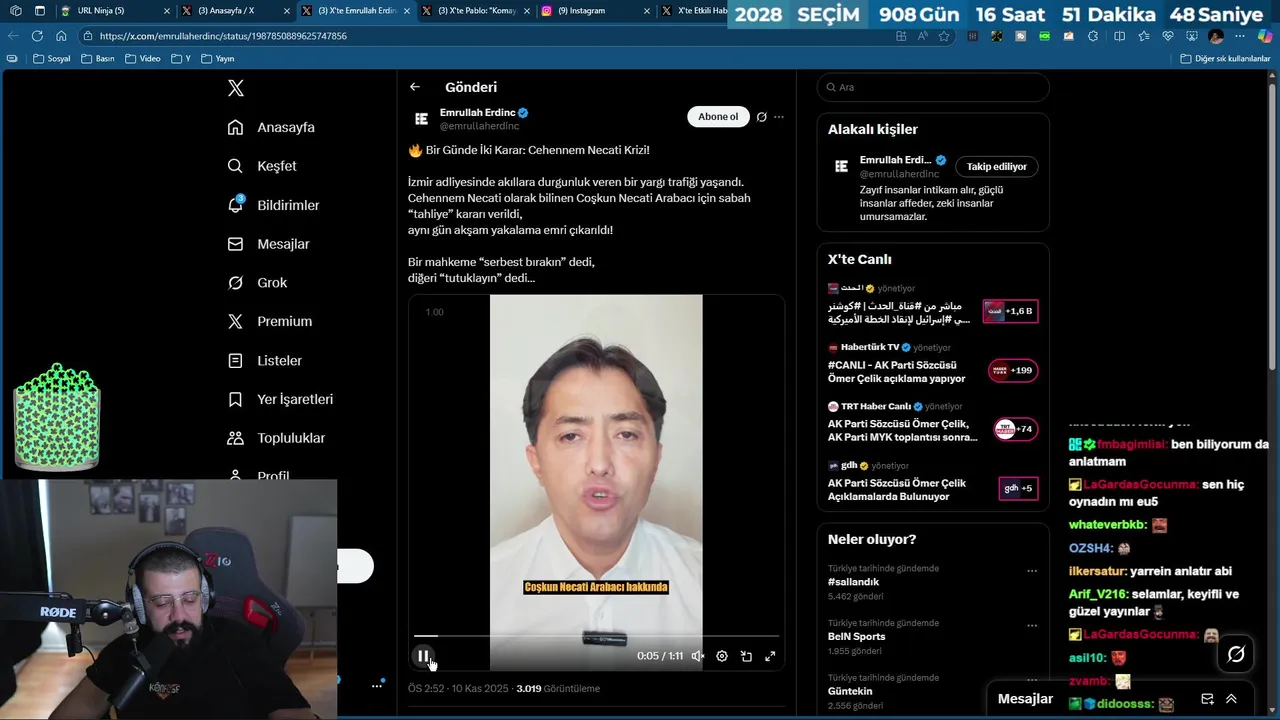
Task: Click Abone ol subscribe button
Action: point(718,117)
